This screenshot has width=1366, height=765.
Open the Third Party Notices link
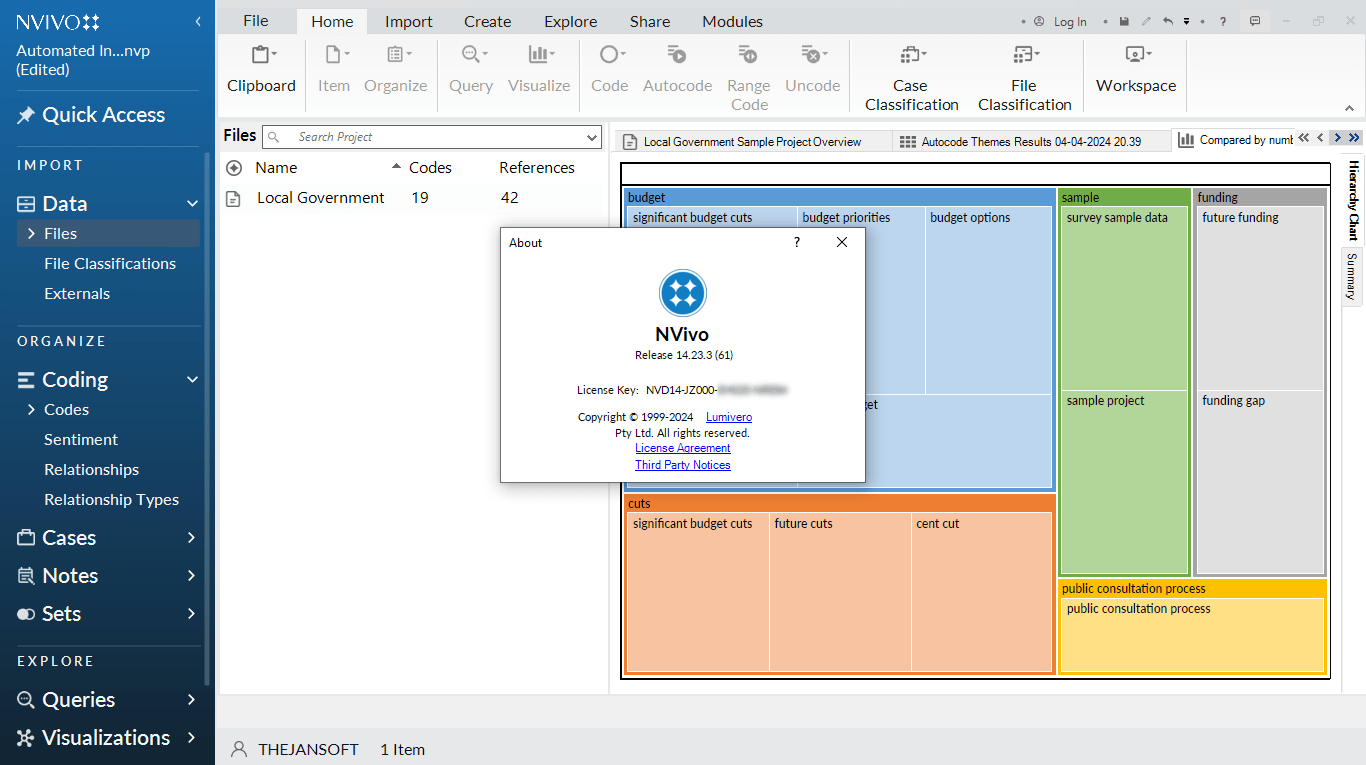tap(683, 465)
